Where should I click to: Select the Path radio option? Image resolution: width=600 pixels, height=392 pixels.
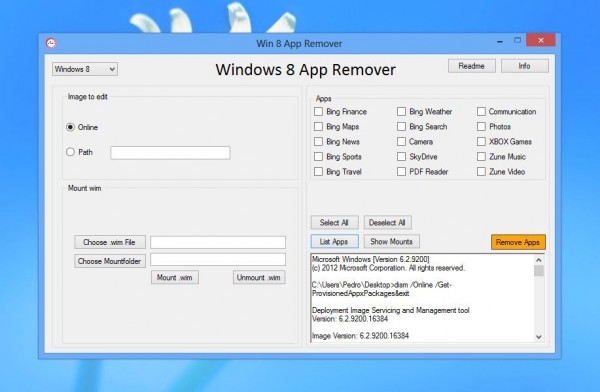point(70,152)
